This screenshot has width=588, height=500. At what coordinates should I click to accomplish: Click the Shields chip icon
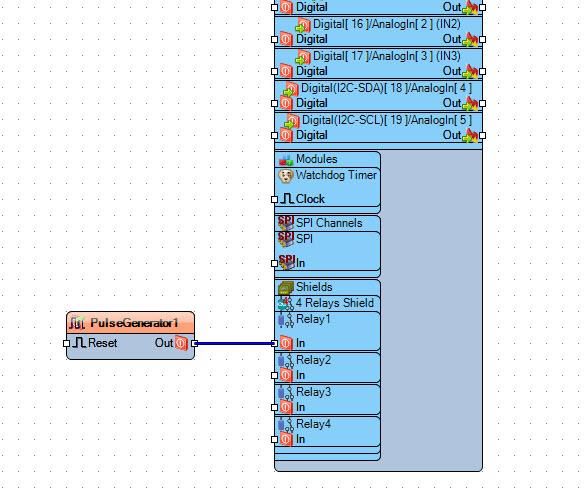click(286, 287)
